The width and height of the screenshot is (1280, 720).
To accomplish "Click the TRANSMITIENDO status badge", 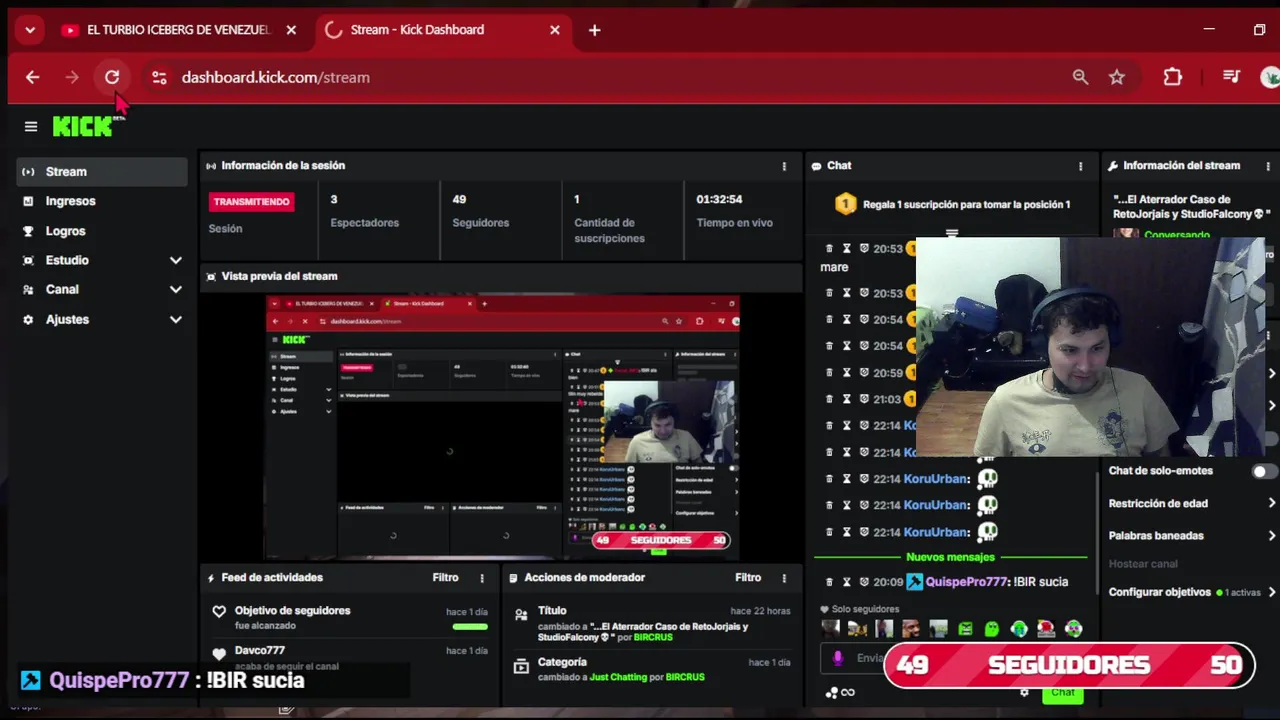I will (x=251, y=201).
